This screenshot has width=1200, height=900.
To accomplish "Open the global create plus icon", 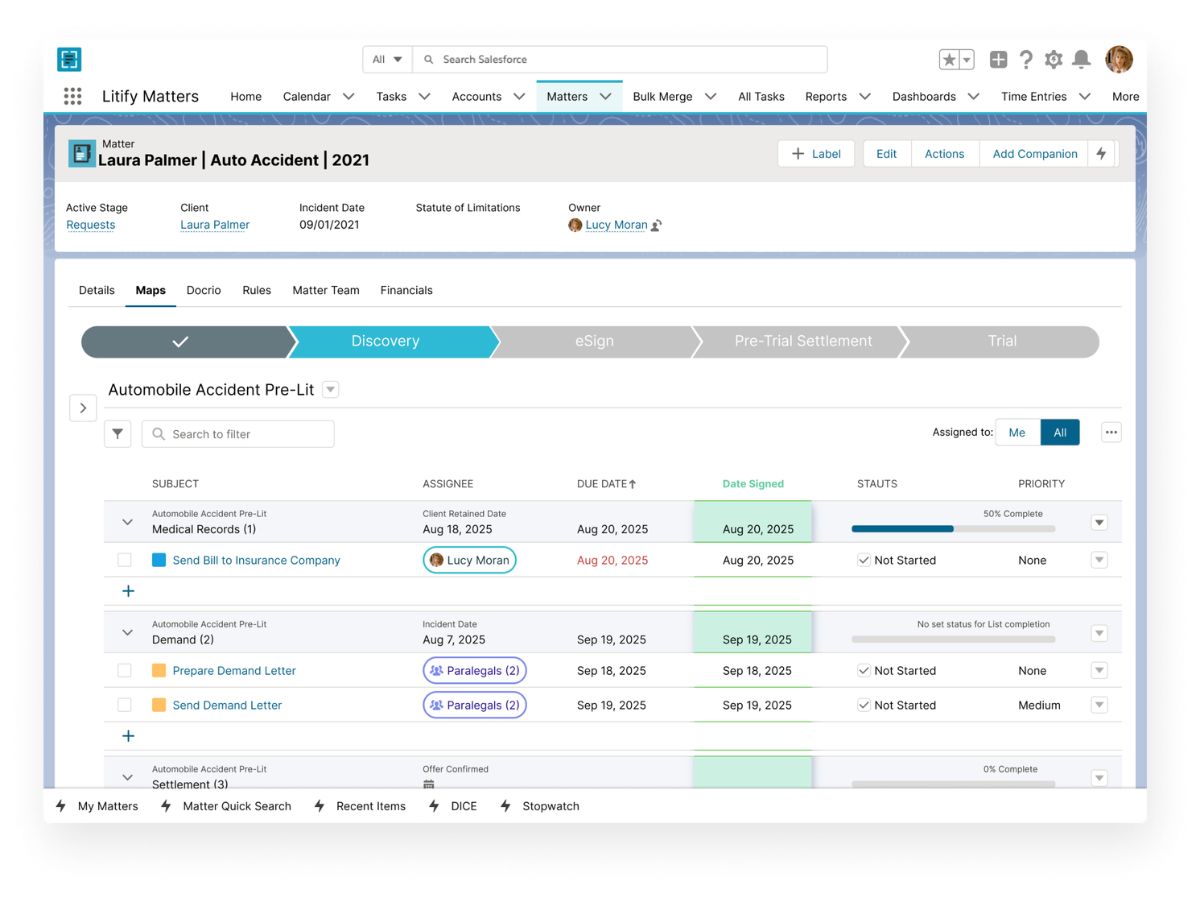I will pos(998,60).
